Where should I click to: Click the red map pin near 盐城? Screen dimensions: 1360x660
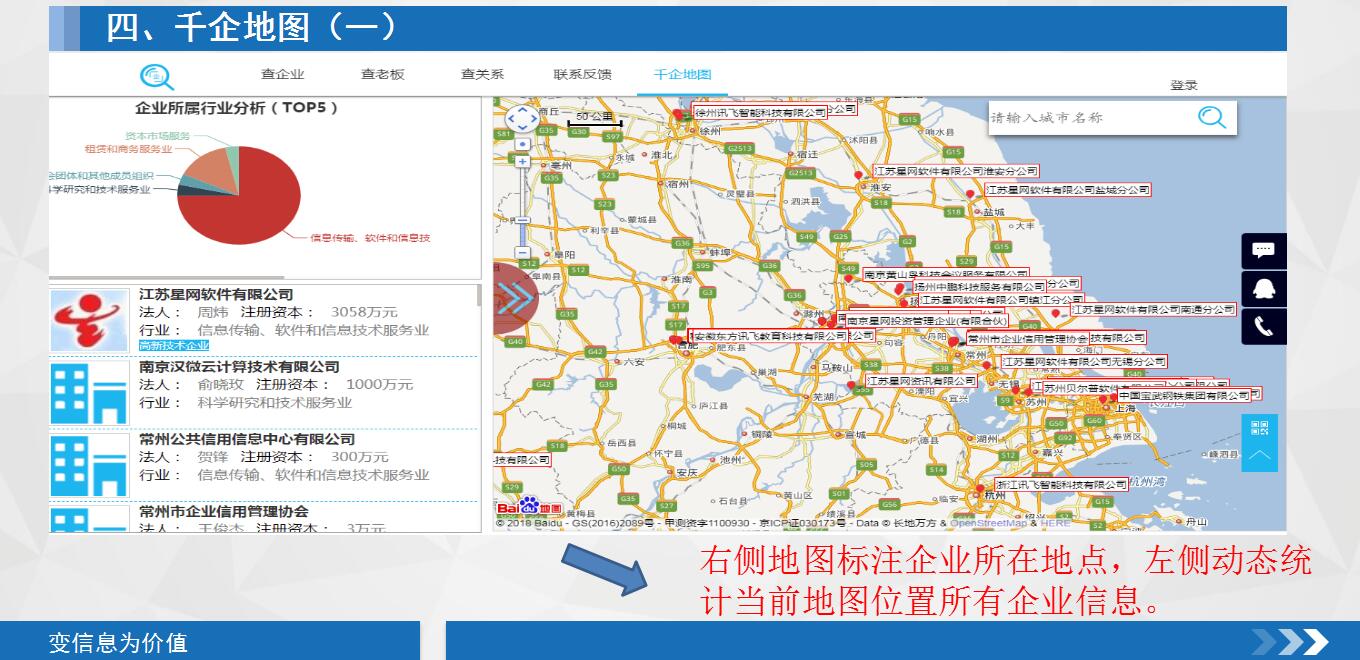970,195
